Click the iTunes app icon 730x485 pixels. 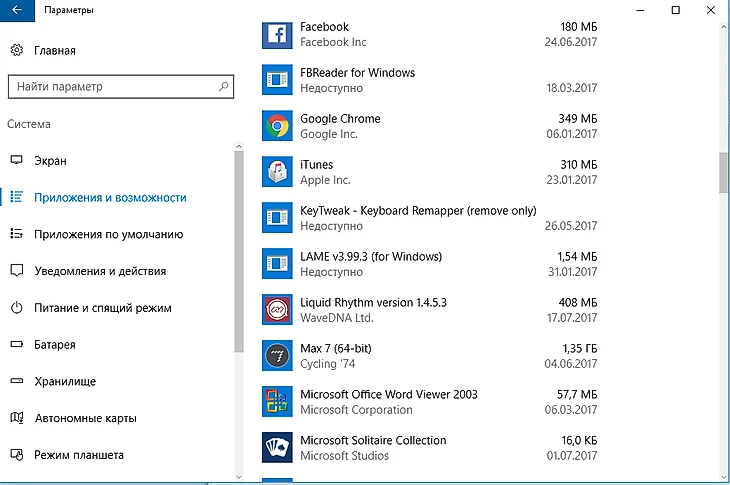click(276, 172)
